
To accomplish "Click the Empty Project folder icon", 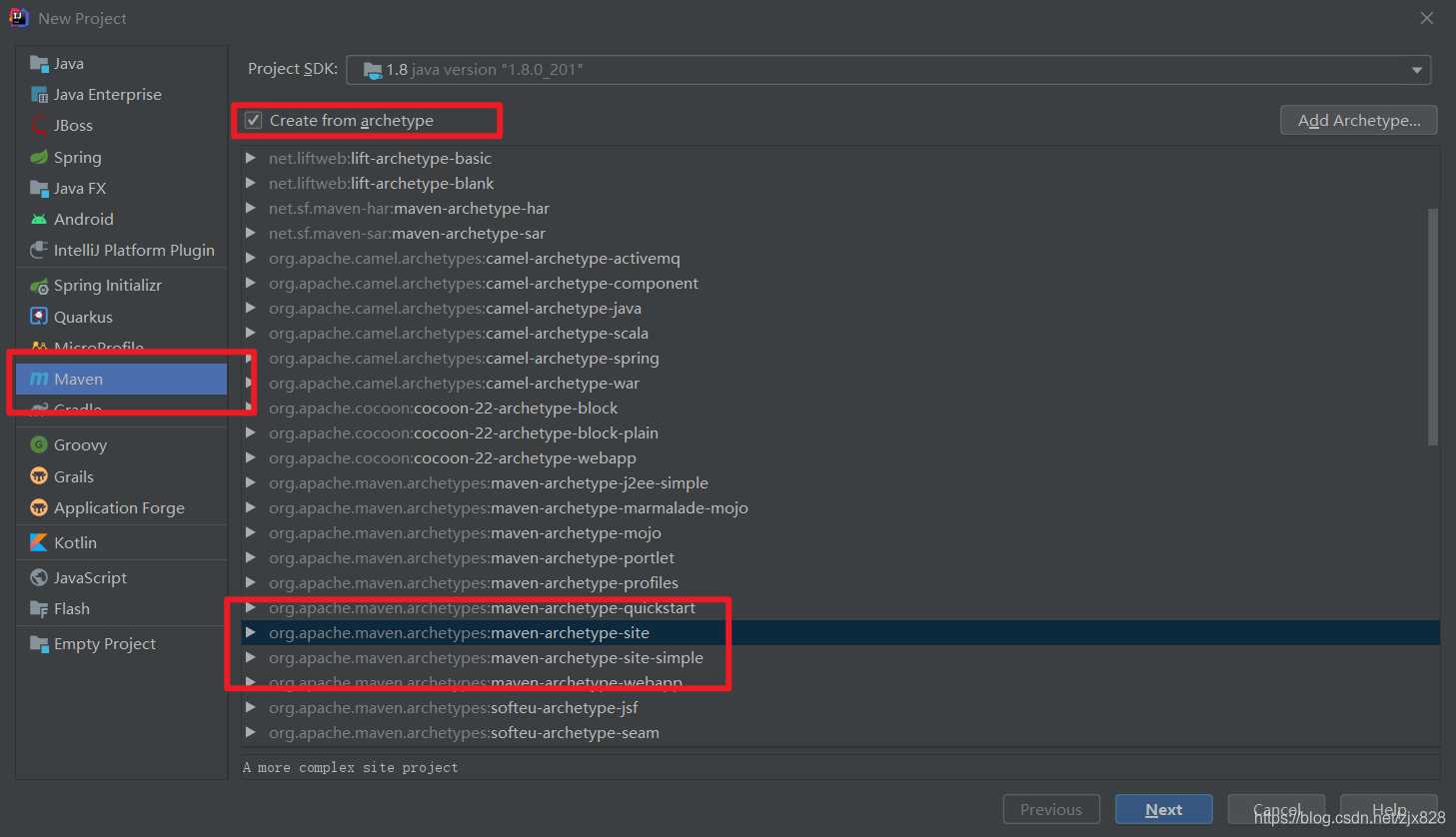I will click(x=39, y=644).
